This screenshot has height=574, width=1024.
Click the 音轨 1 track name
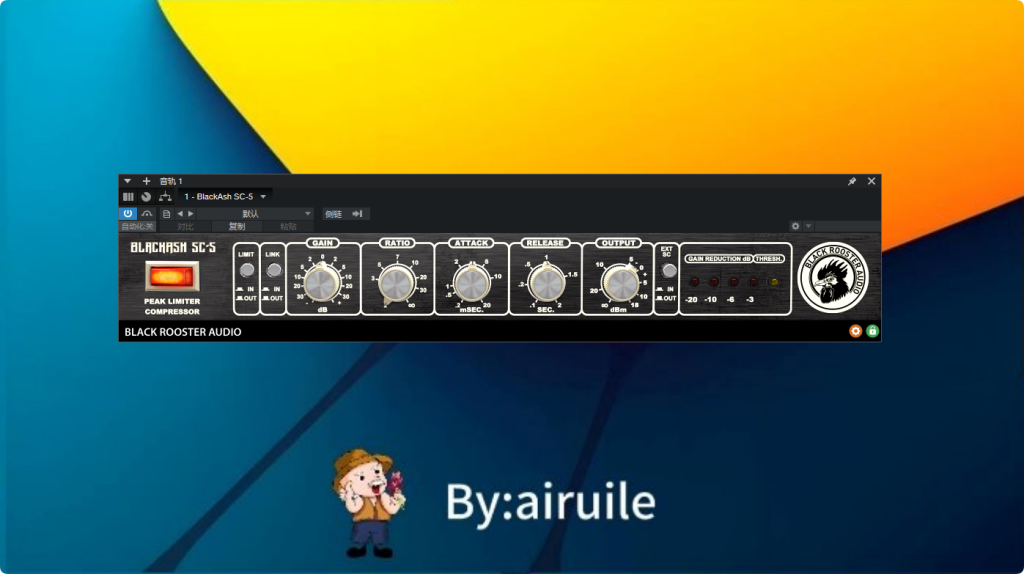171,181
